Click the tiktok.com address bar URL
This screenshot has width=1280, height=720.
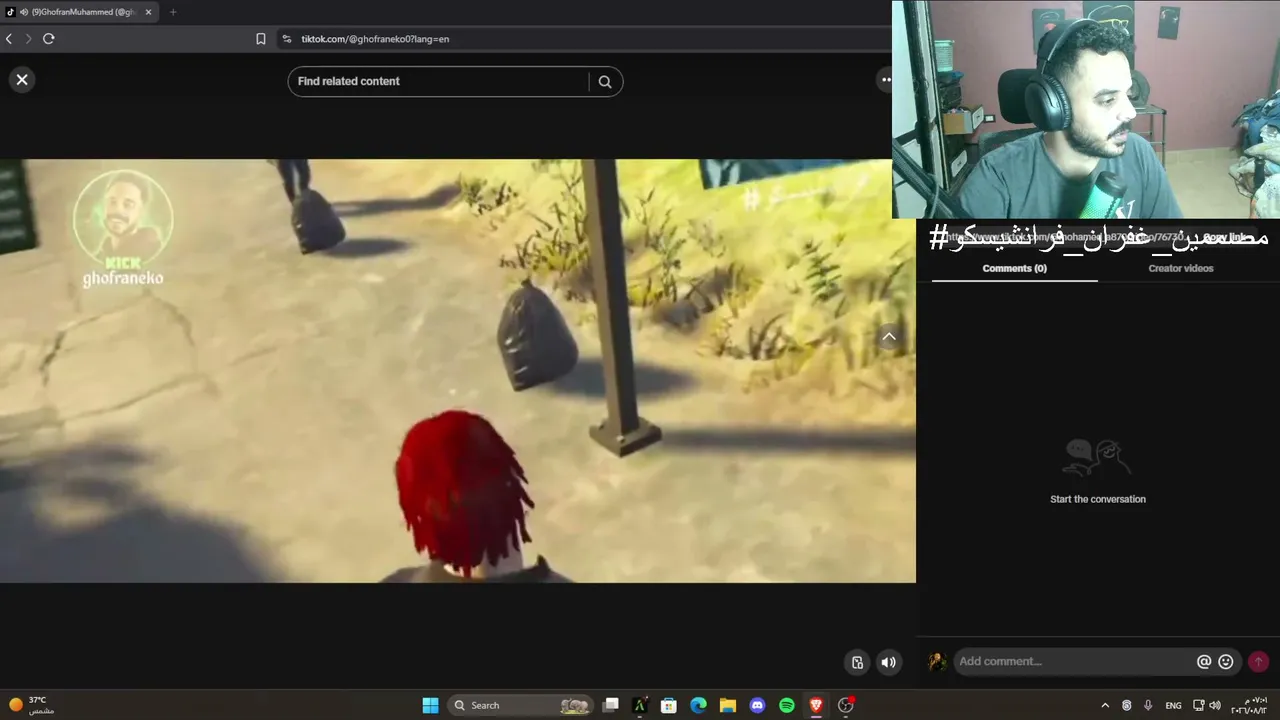(x=375, y=39)
